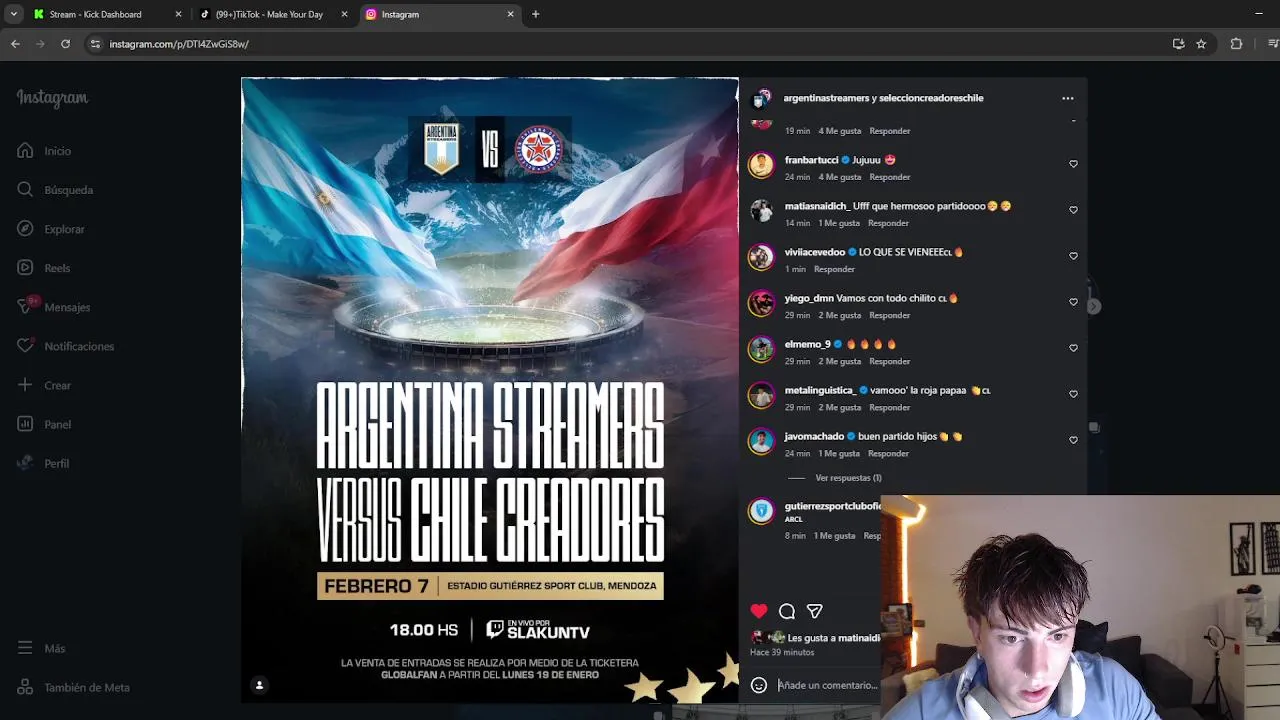Open metalinguistica_ profile link
Viewport: 1280px width, 720px height.
tap(820, 390)
